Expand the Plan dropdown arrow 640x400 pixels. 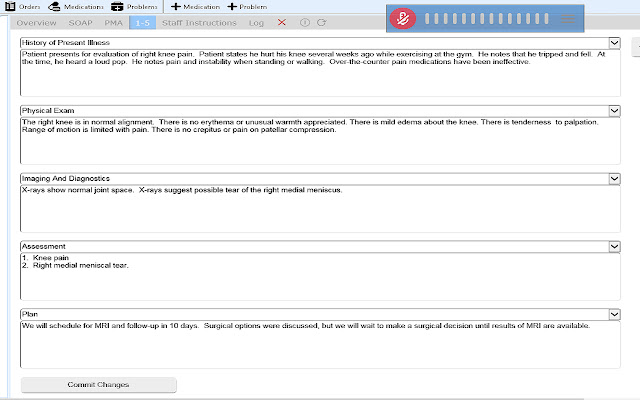click(614, 314)
